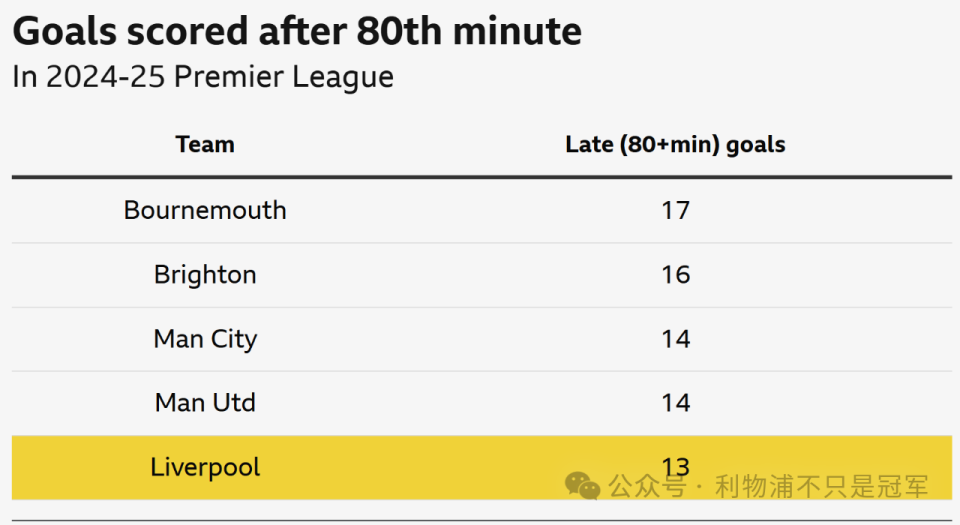
Task: Click the Team column header
Action: 205,144
